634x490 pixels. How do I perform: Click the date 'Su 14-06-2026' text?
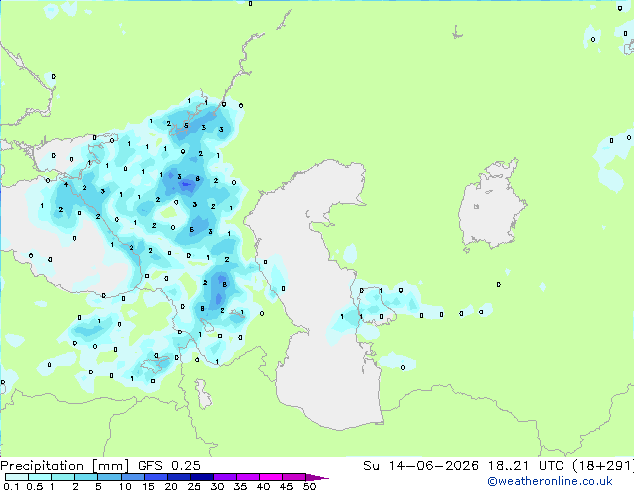tap(421, 466)
